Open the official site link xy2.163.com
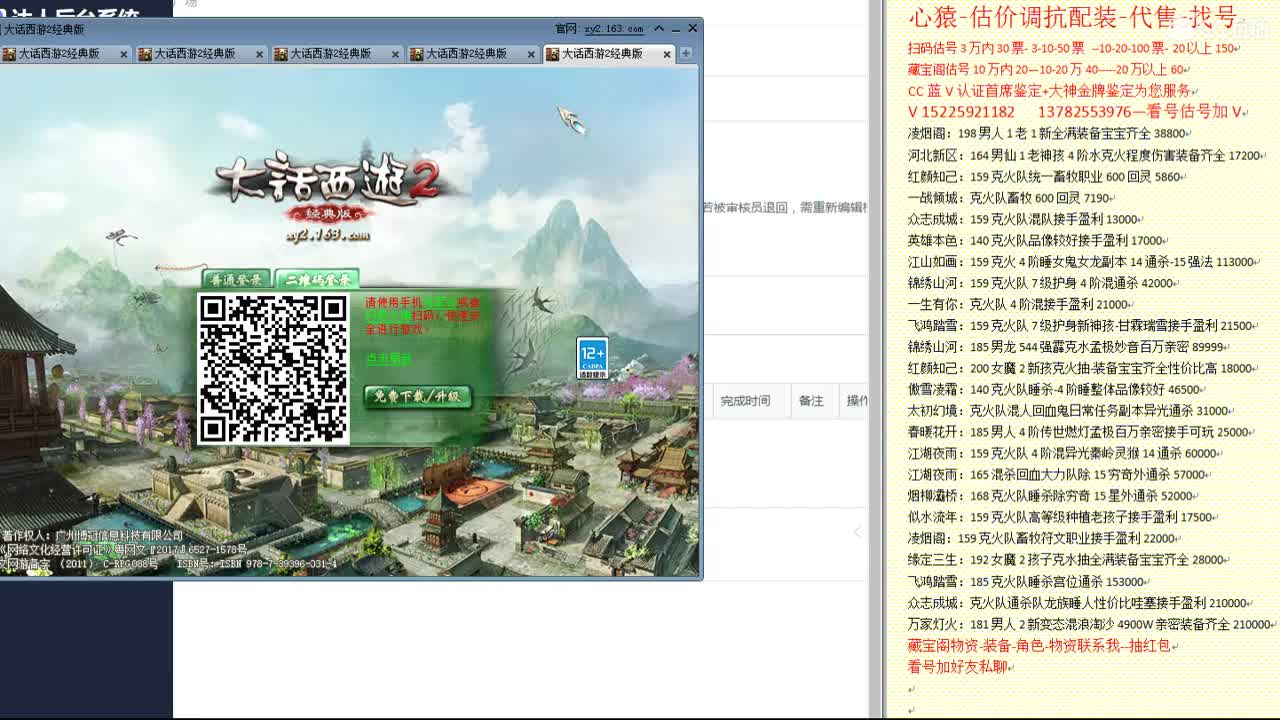Image resolution: width=1280 pixels, height=720 pixels. 612,29
